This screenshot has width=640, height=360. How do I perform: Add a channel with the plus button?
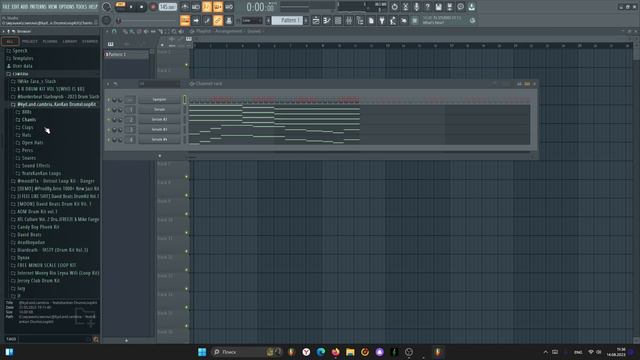160,156
